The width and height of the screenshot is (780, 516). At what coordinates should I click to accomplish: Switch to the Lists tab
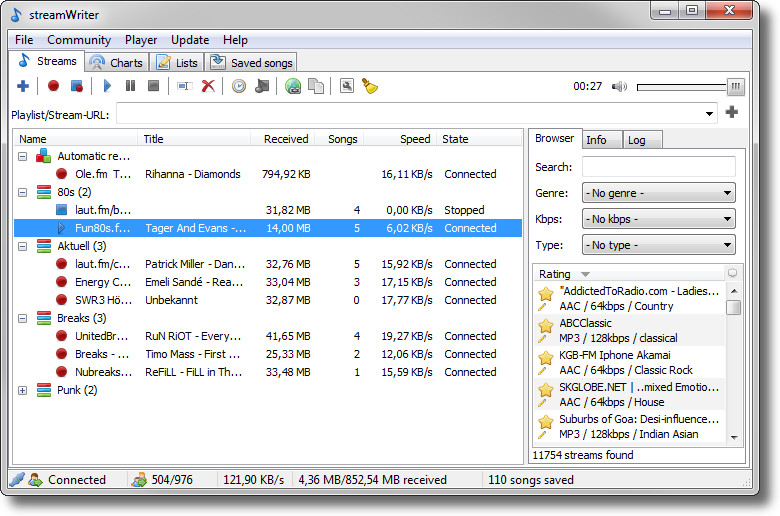coord(178,63)
